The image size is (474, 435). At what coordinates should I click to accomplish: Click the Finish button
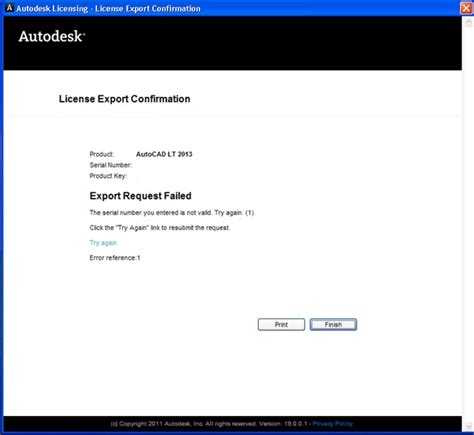[333, 324]
